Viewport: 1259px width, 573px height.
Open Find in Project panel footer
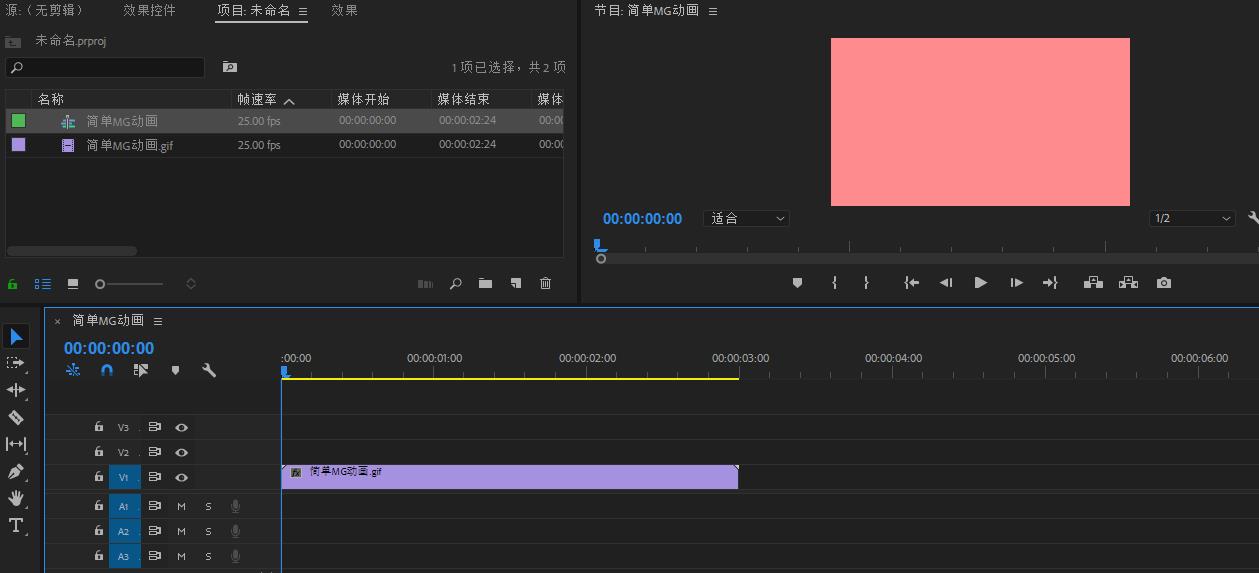tap(455, 284)
